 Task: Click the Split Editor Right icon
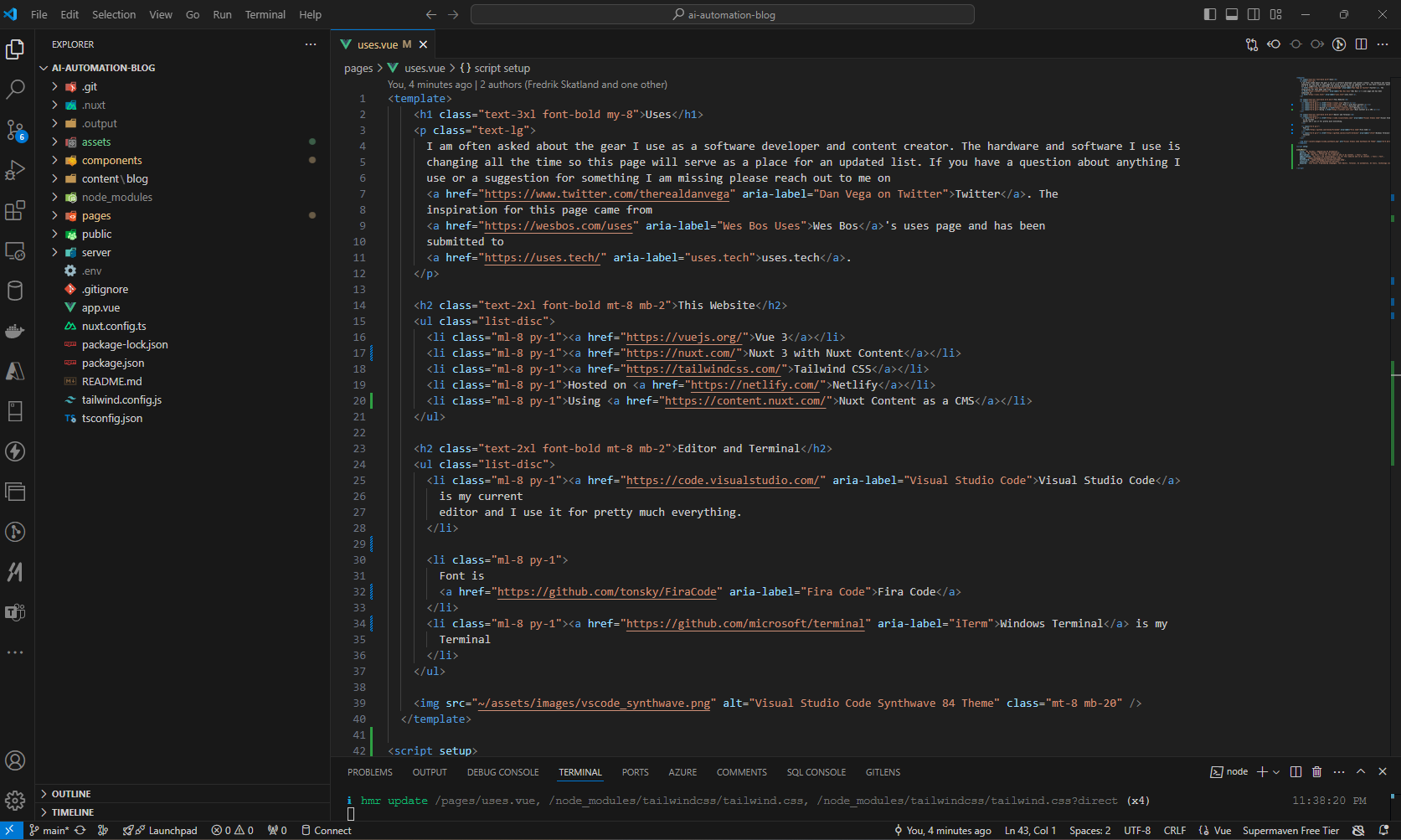click(1361, 44)
